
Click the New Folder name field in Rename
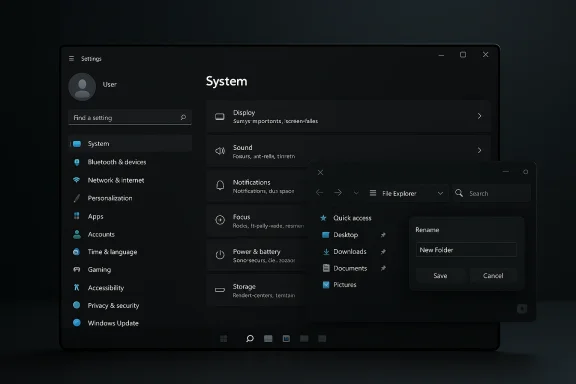click(466, 250)
